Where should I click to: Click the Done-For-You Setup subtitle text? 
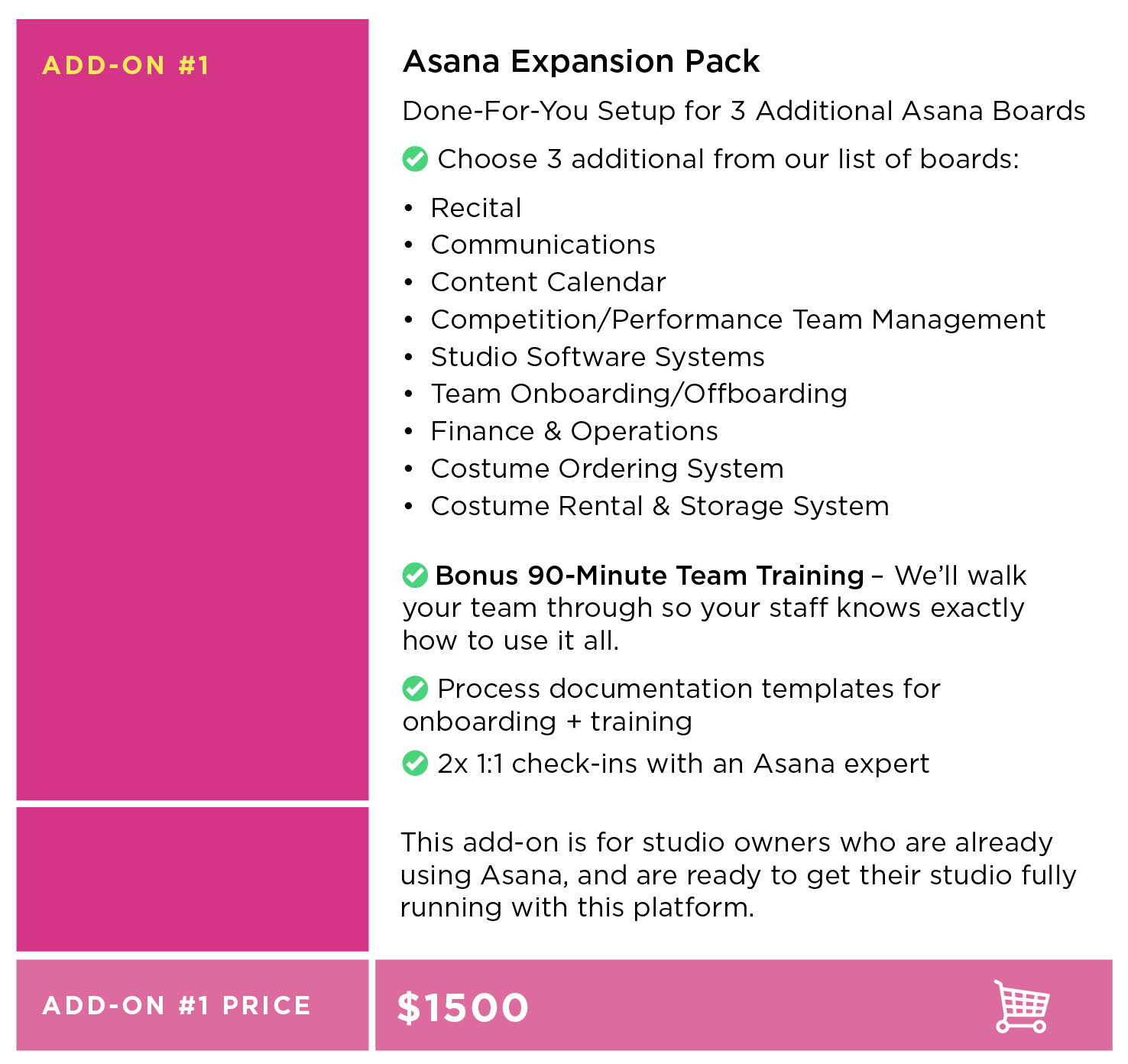click(744, 111)
